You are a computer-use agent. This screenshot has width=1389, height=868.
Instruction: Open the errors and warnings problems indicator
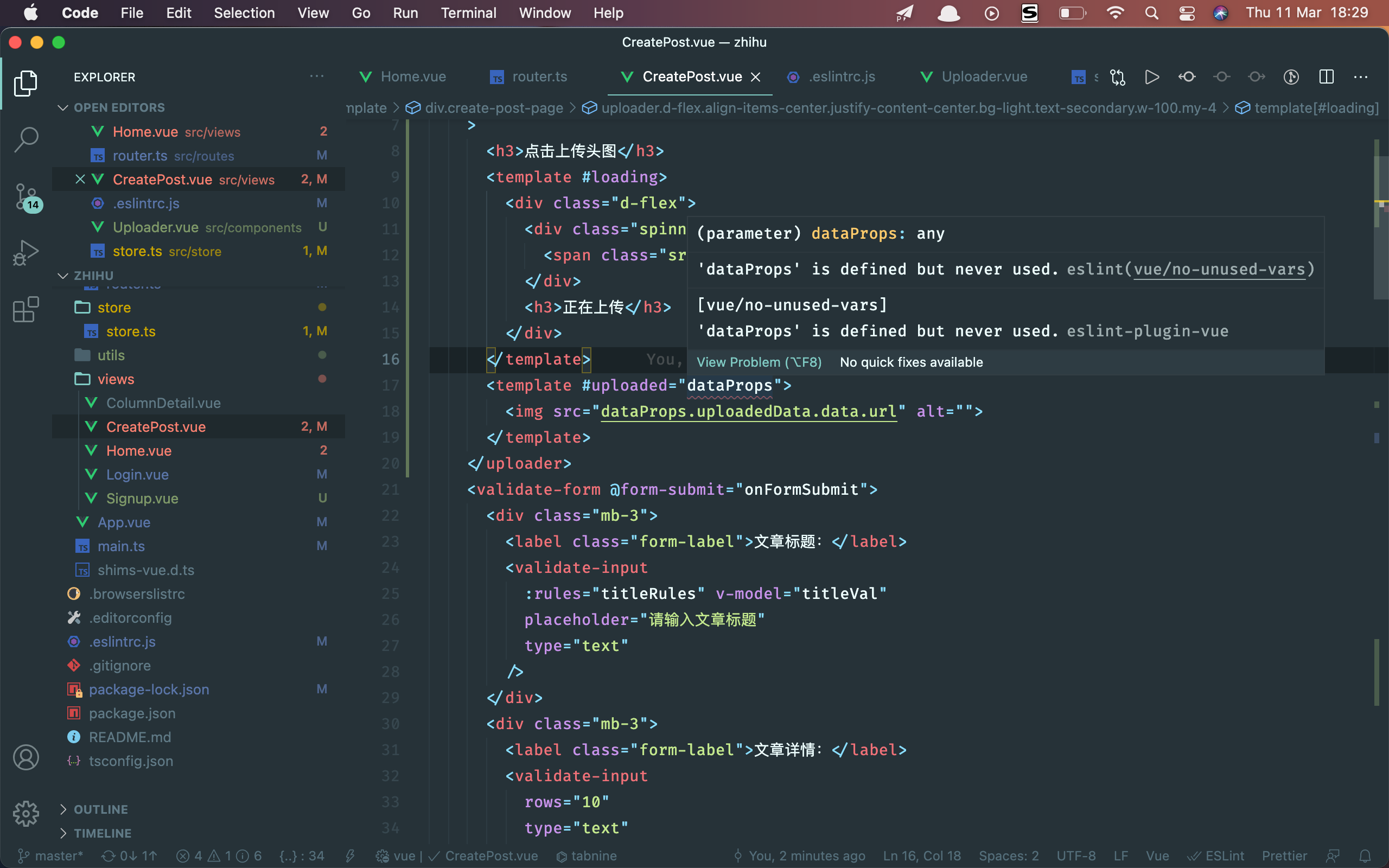point(219,856)
